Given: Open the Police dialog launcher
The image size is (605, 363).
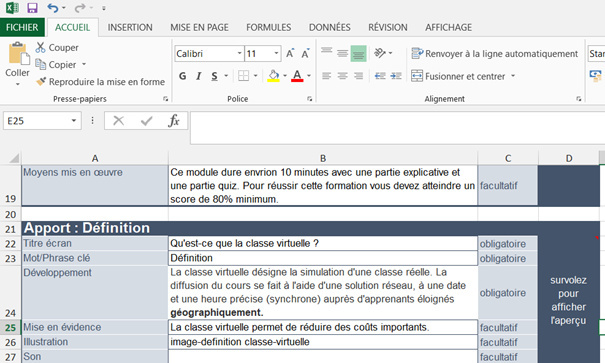Looking at the screenshot, I should click(309, 99).
